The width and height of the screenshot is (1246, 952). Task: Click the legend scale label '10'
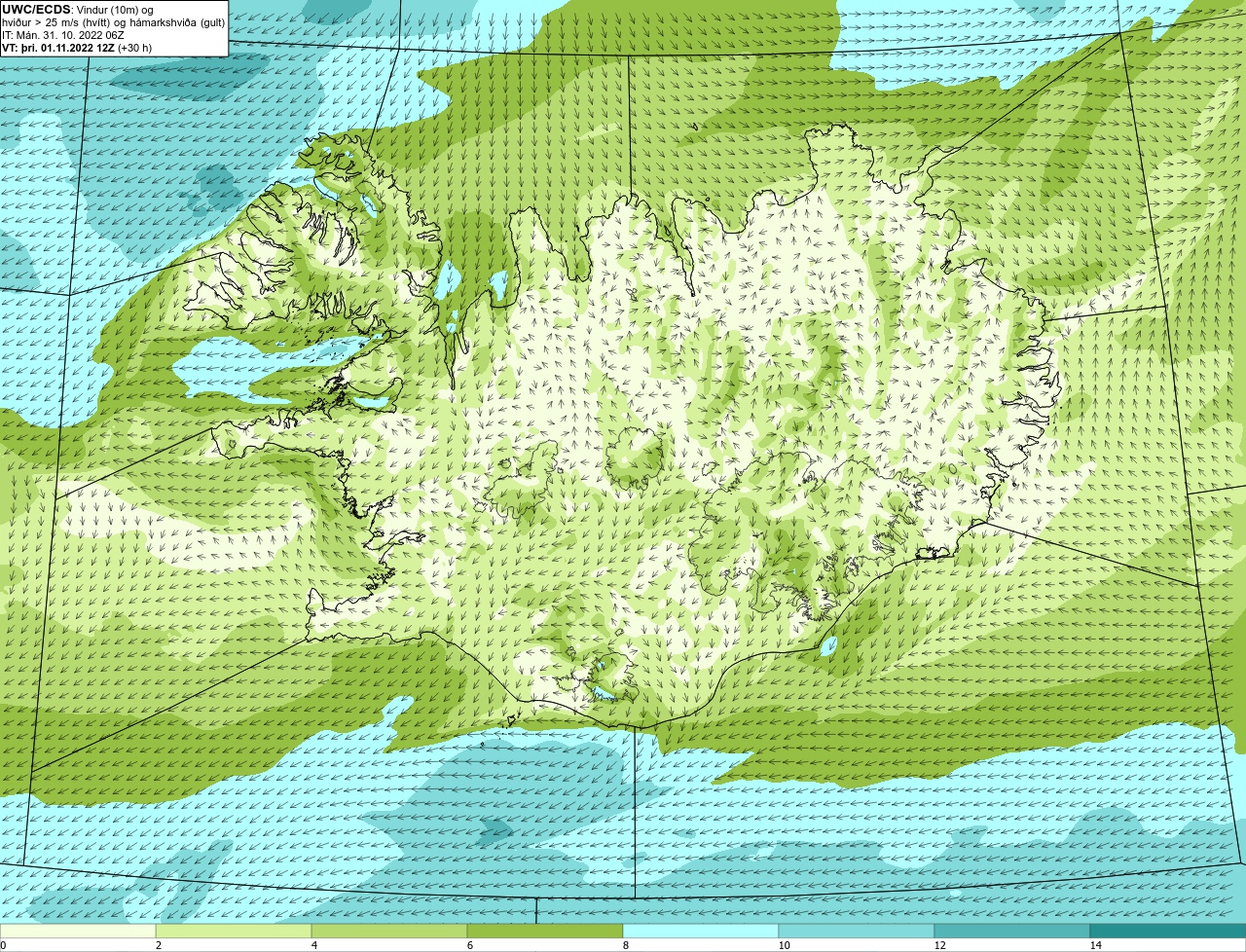coord(784,945)
